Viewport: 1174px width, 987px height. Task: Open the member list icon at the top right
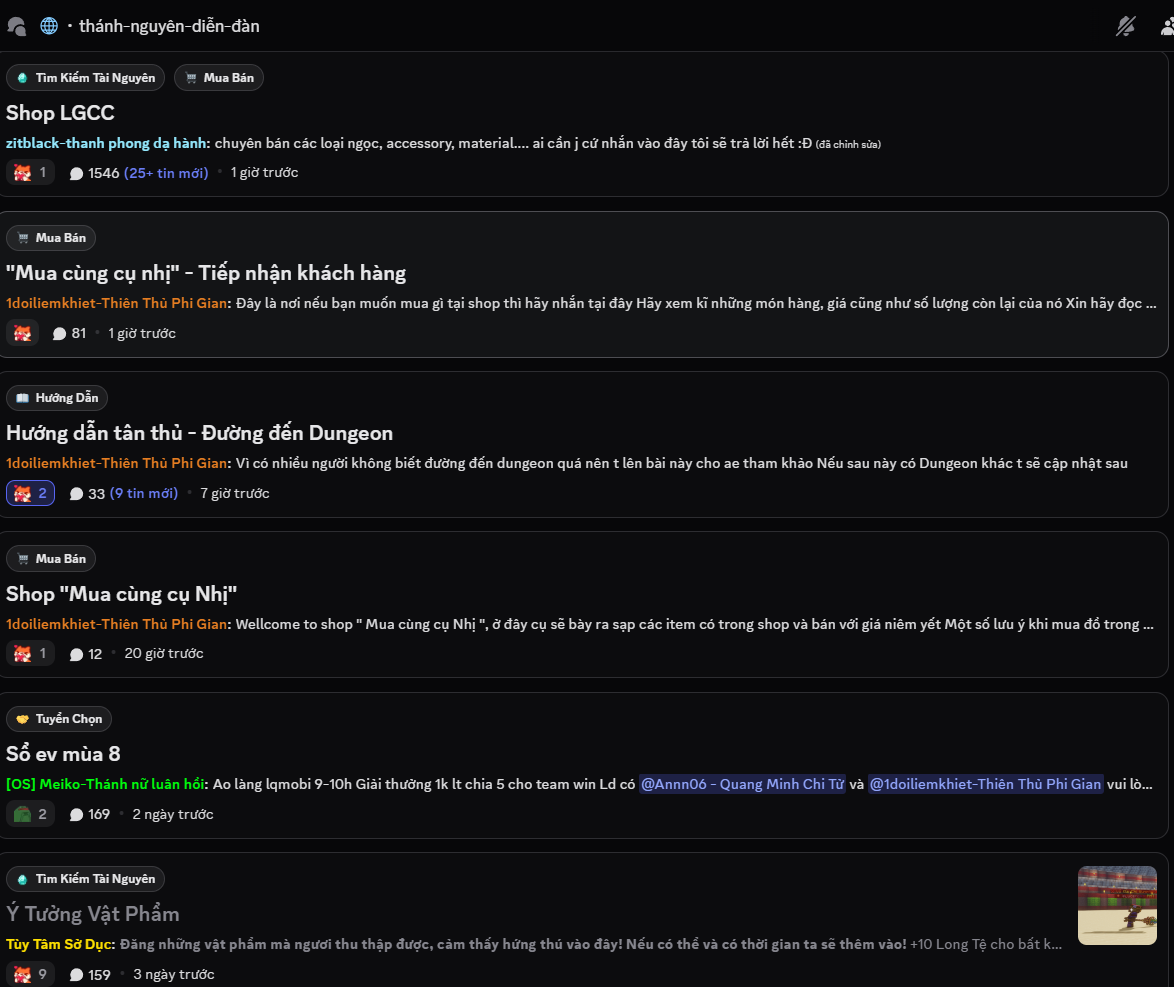(1167, 26)
